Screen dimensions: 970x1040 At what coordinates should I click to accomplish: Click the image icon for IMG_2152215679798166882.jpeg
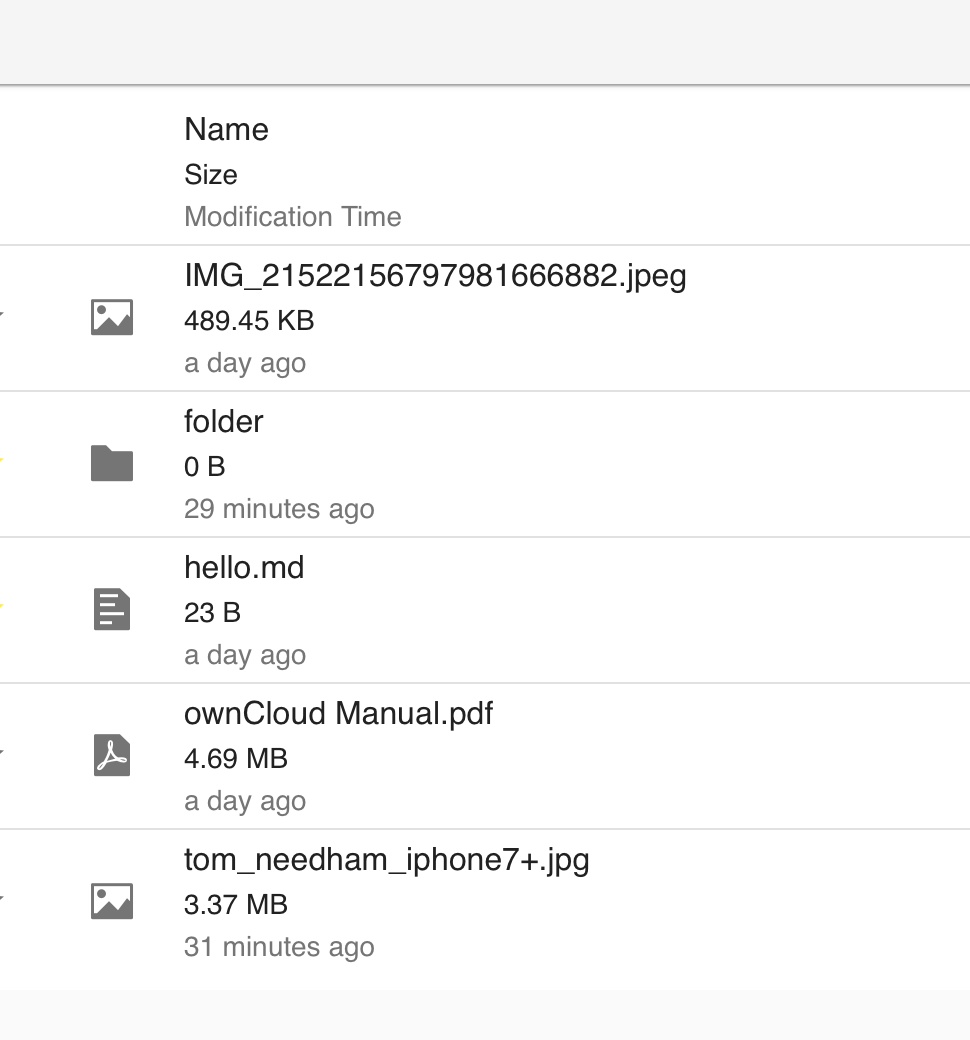pyautogui.click(x=112, y=317)
